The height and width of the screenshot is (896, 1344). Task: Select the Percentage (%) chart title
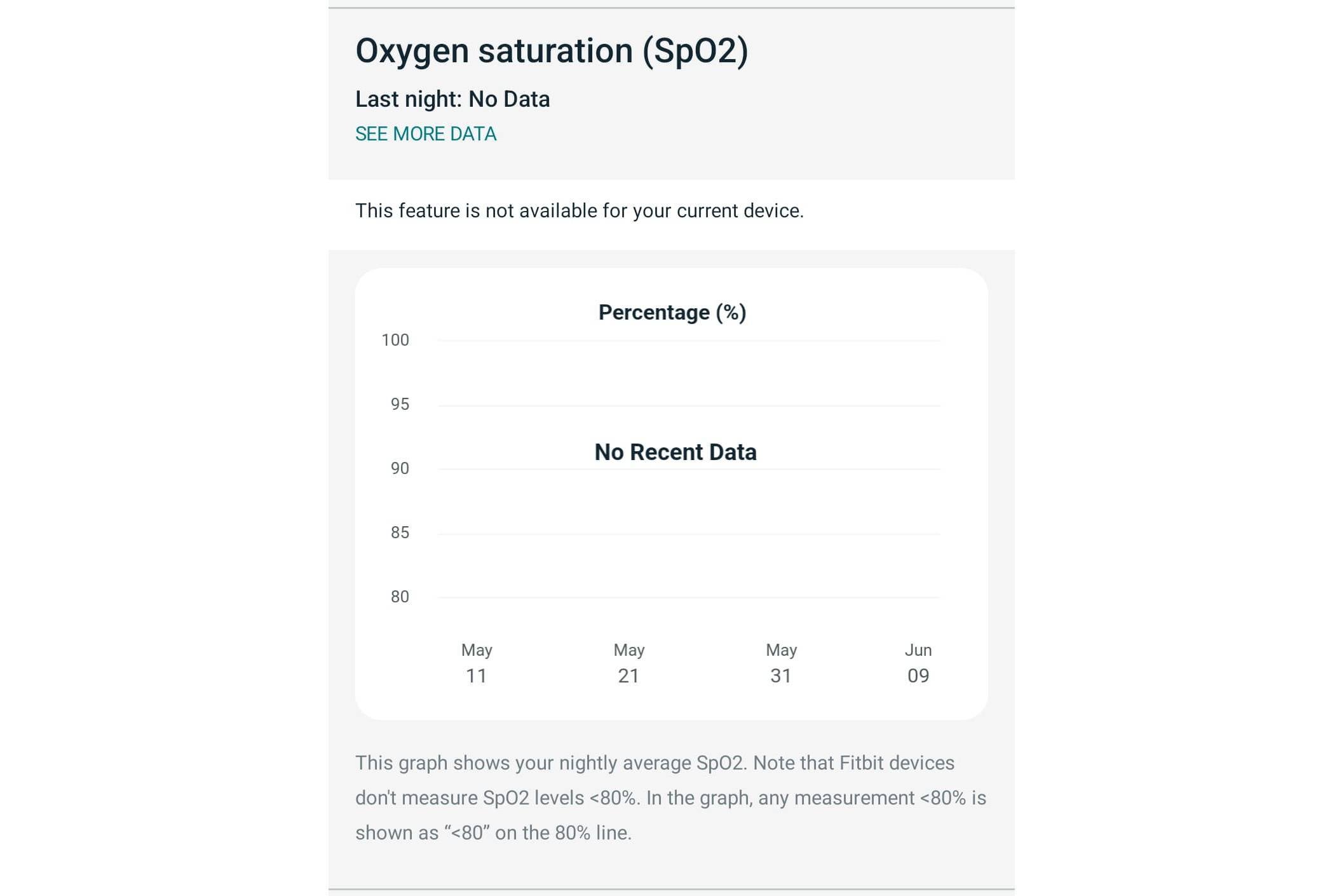click(x=672, y=313)
